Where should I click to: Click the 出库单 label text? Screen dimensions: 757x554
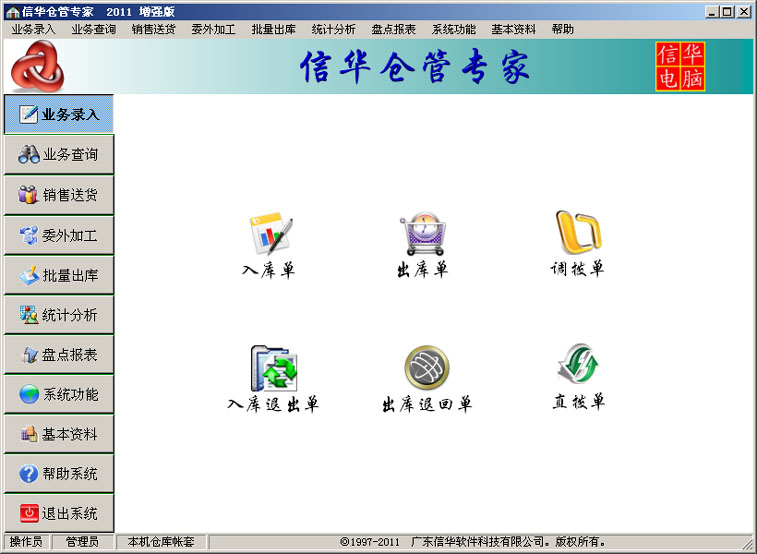point(422,269)
